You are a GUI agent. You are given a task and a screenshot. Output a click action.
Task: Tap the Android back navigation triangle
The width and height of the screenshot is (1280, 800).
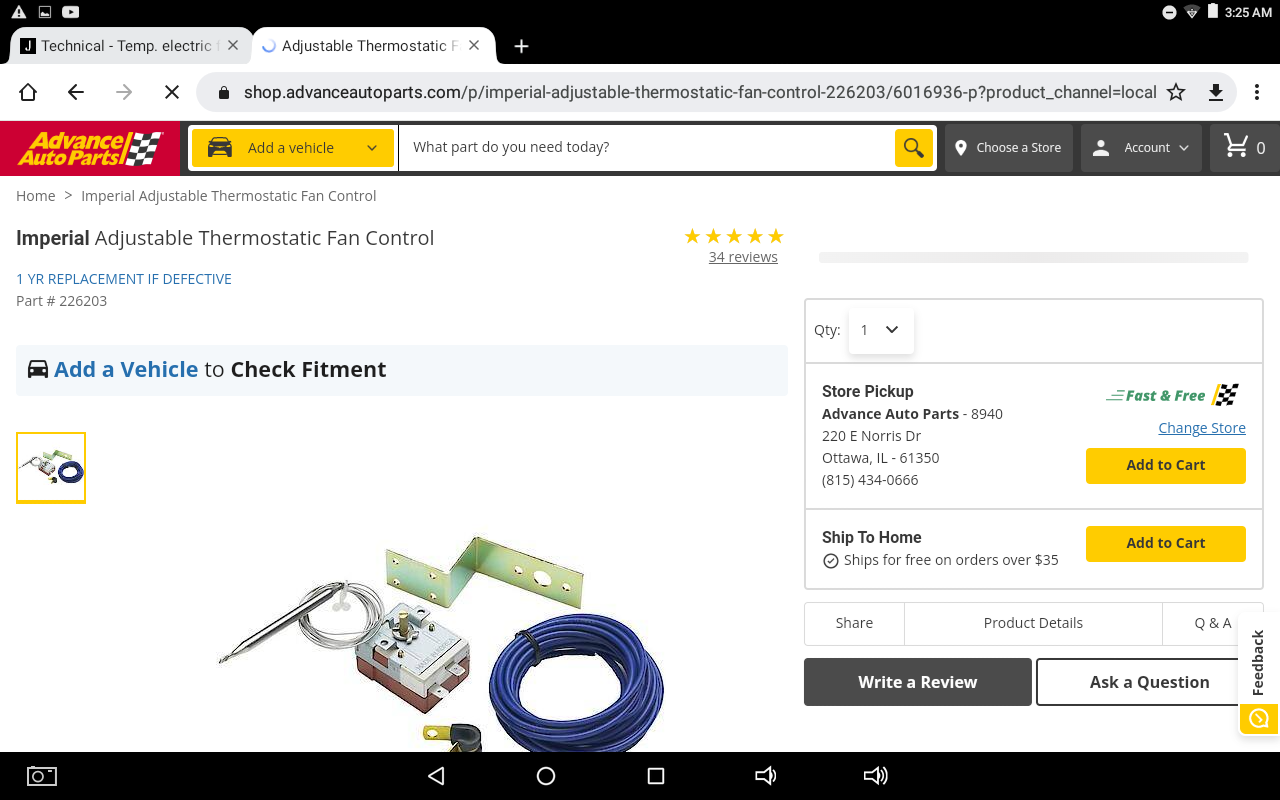pos(436,776)
